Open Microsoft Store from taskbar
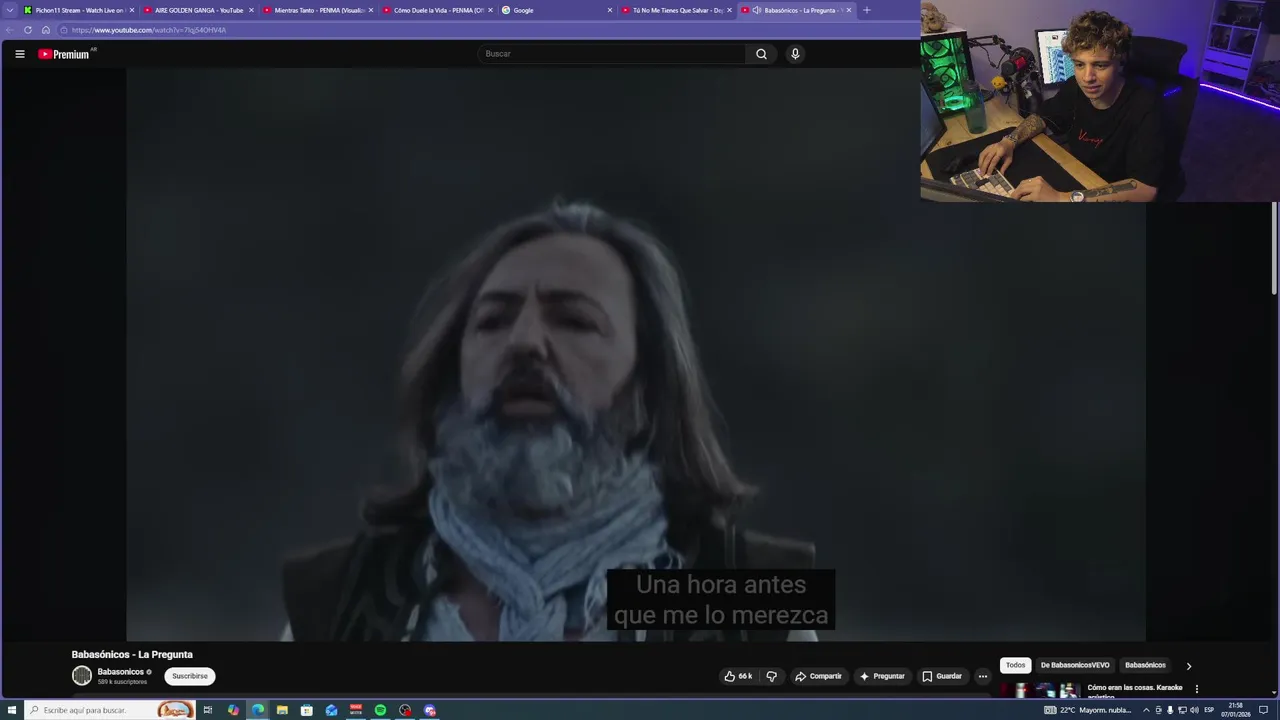This screenshot has width=1280, height=720. click(307, 710)
